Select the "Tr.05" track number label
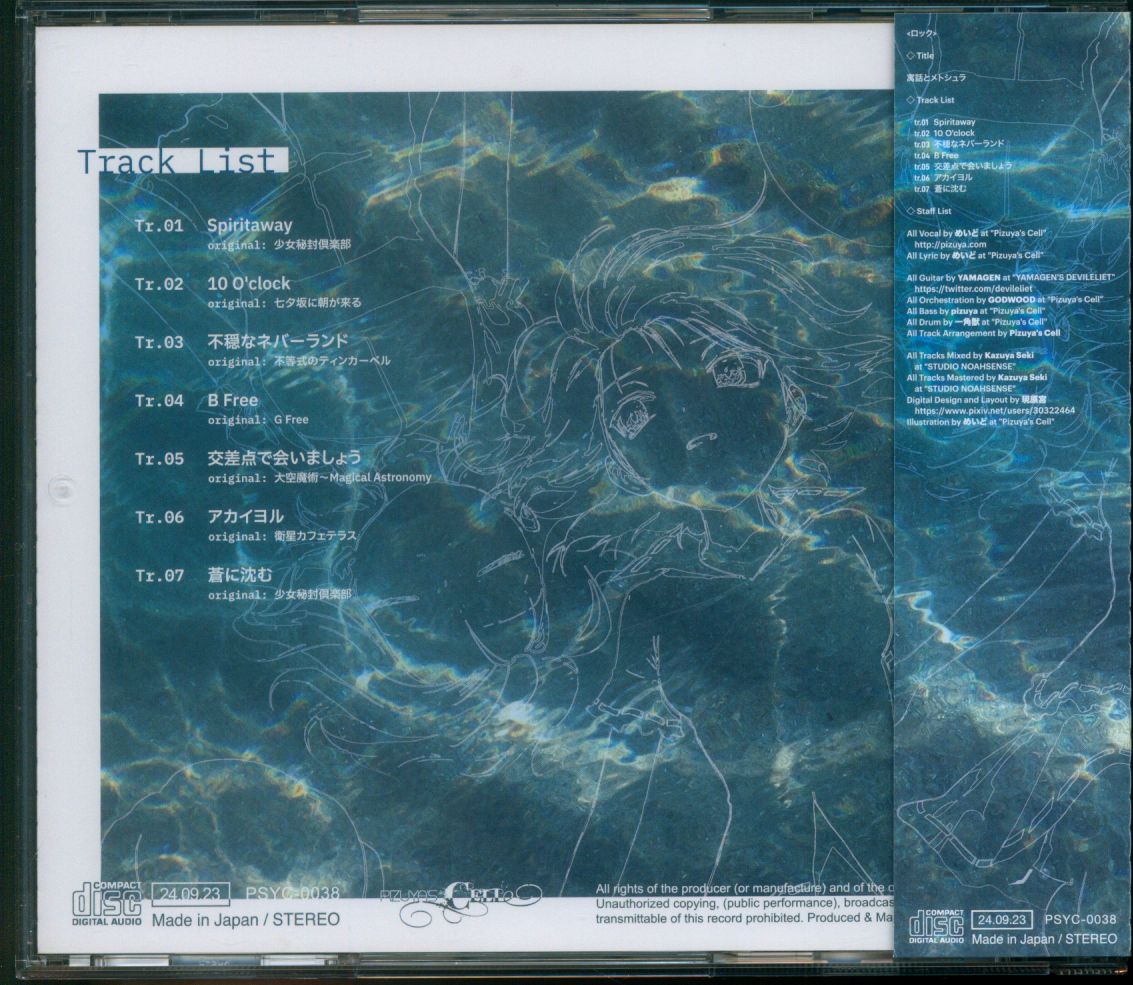This screenshot has height=985, width=1133. [x=159, y=460]
